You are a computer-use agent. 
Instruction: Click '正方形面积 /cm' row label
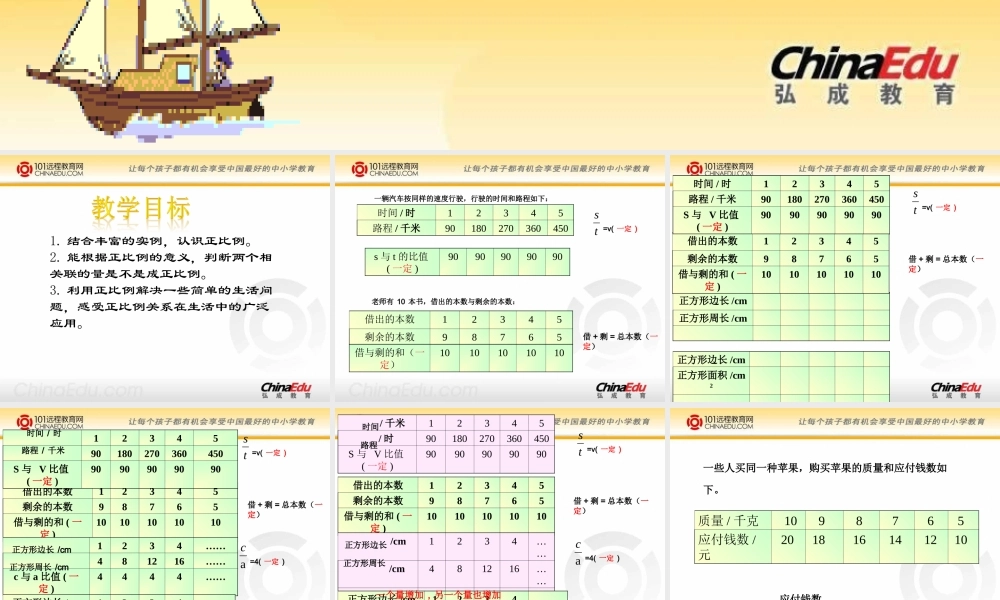711,378
